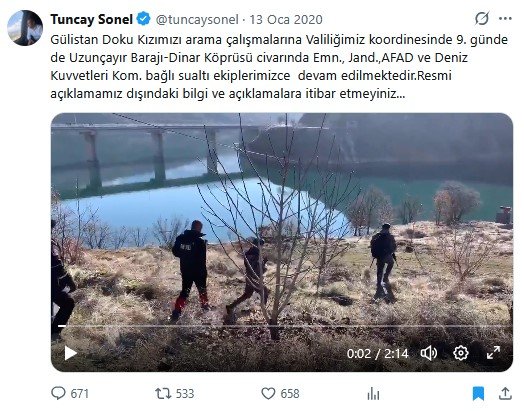The width and height of the screenshot is (524, 411).
Task: Click the Grok circle-slash icon
Action: (482, 18)
